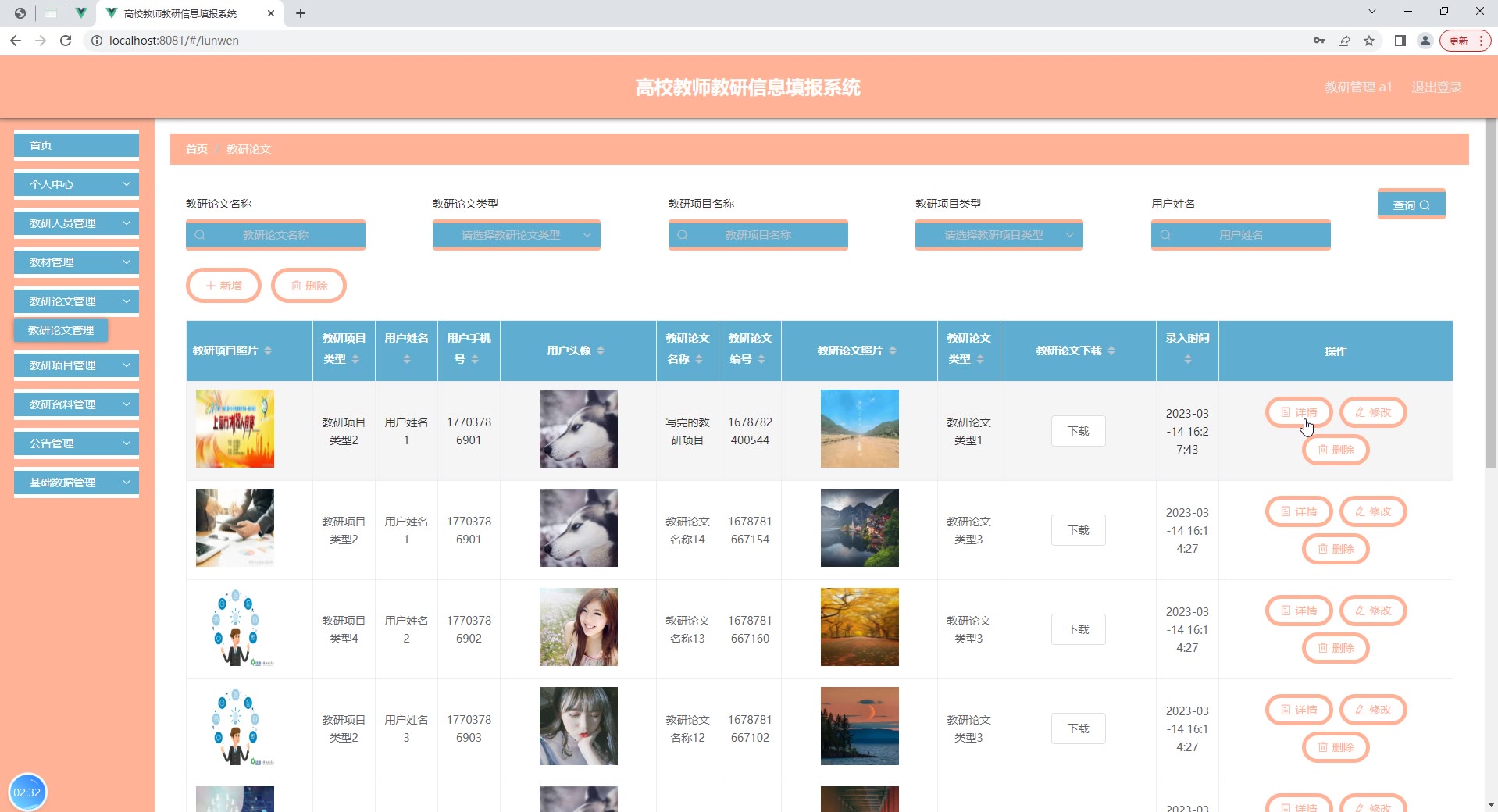Open the tab search chevron in title bar
The image size is (1498, 812).
1372,12
